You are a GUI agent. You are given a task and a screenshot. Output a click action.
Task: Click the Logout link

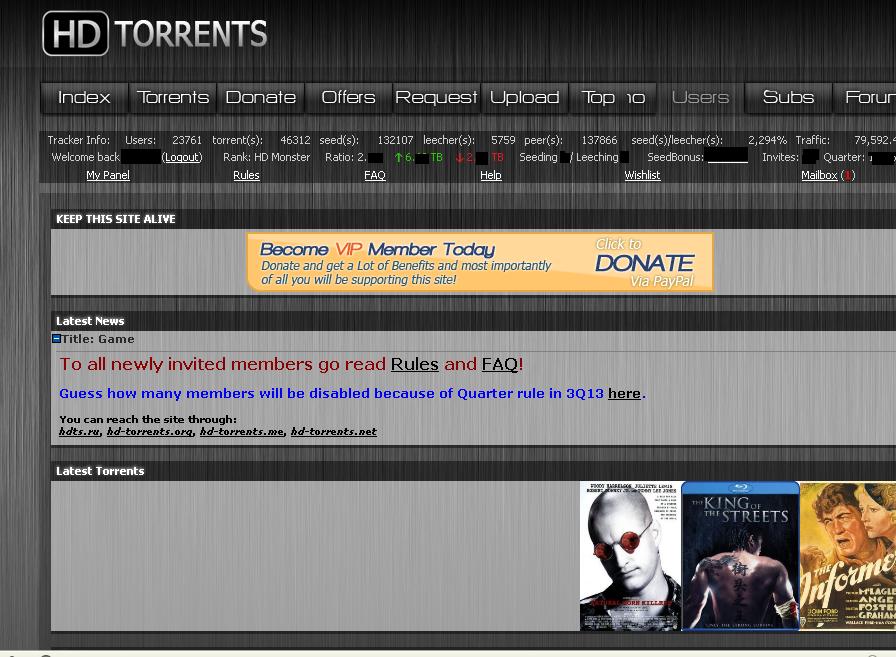[x=182, y=157]
